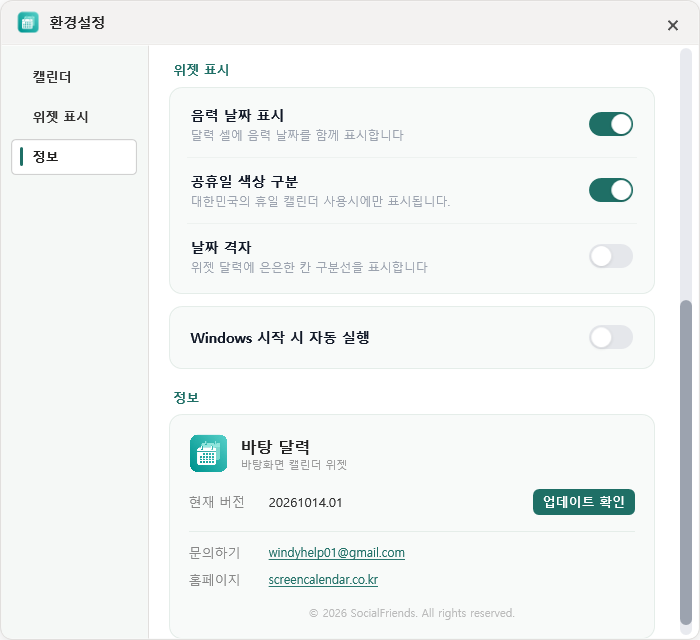Enable the 날짜 격자 toggle
Screen dimensions: 700x640
tap(611, 256)
